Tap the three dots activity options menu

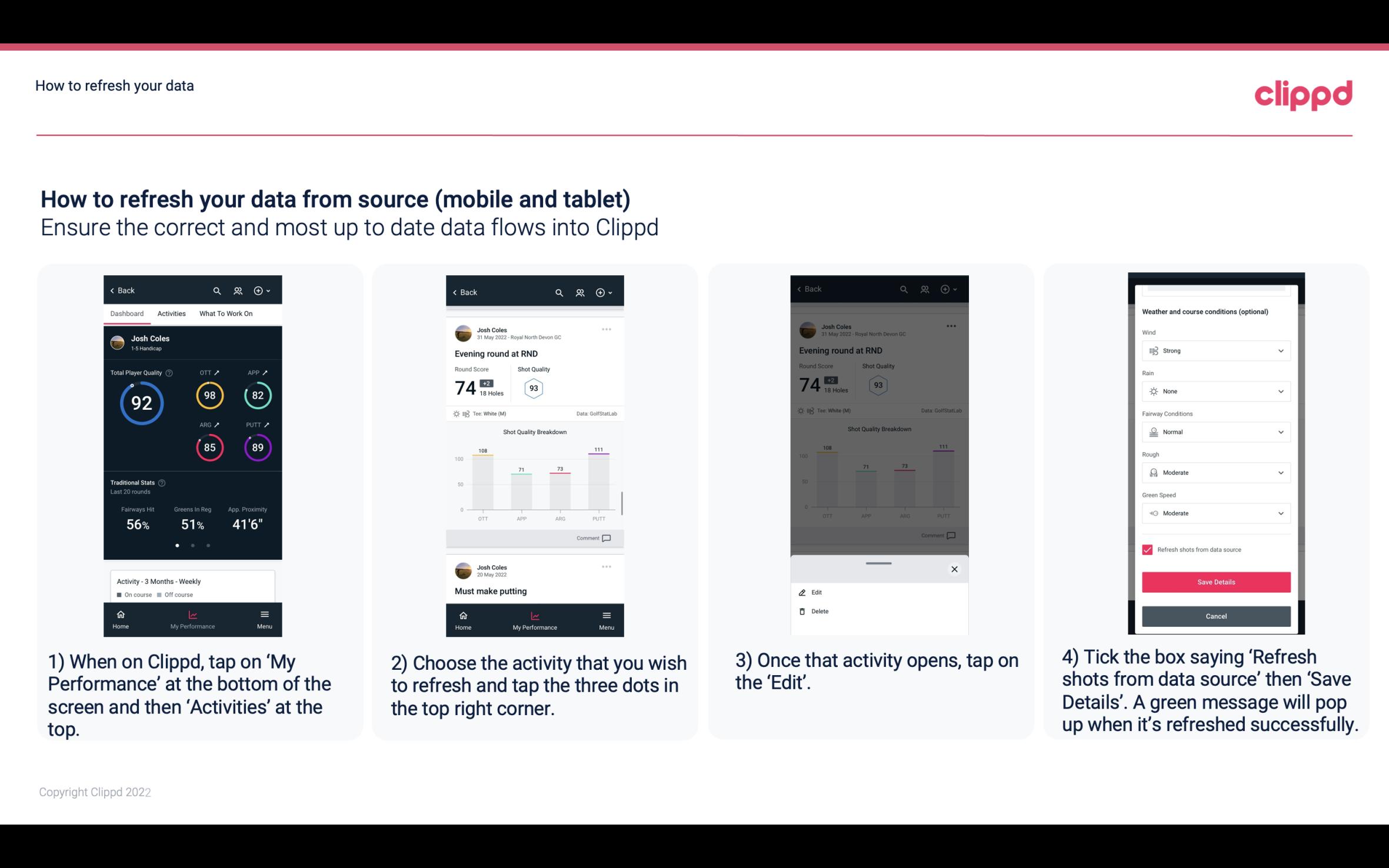607,329
